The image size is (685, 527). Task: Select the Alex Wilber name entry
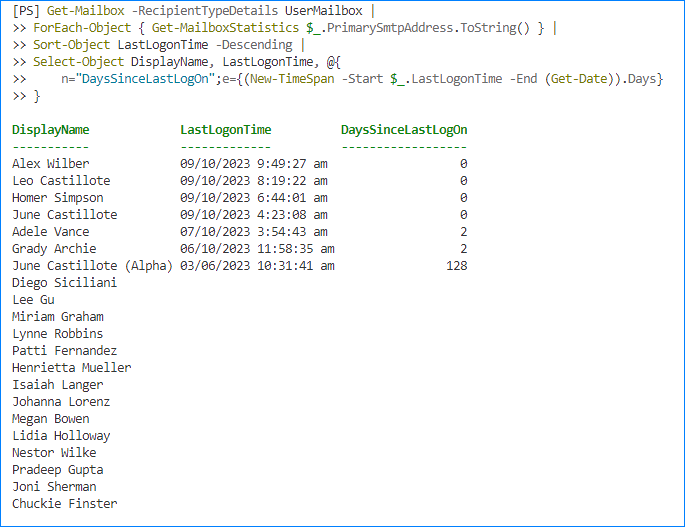(x=50, y=163)
